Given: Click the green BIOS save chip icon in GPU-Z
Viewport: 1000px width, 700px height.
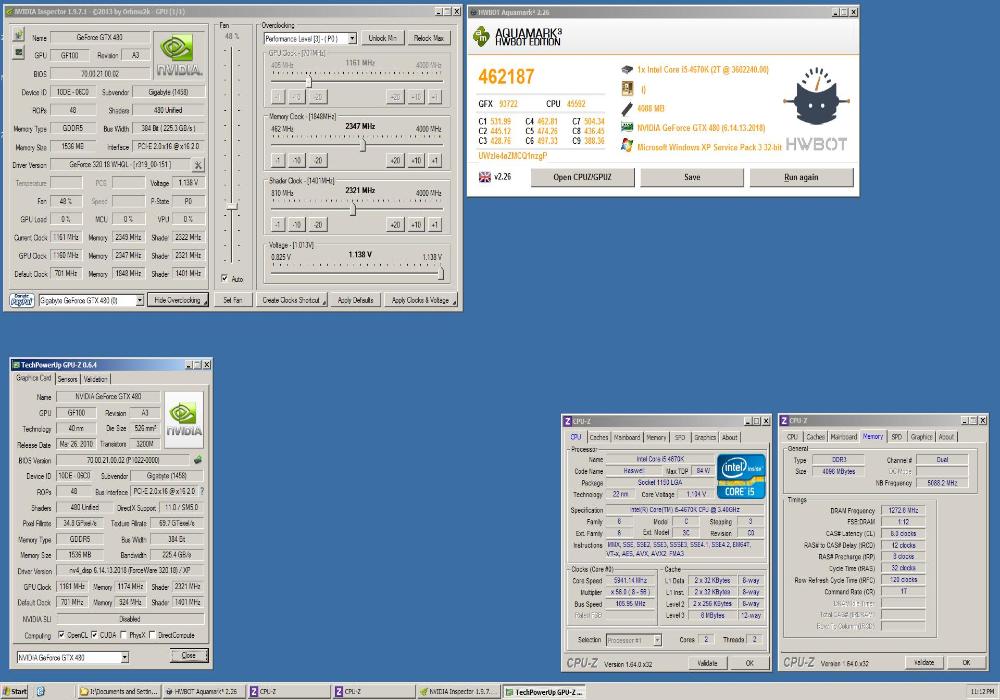Looking at the screenshot, I should click(198, 460).
